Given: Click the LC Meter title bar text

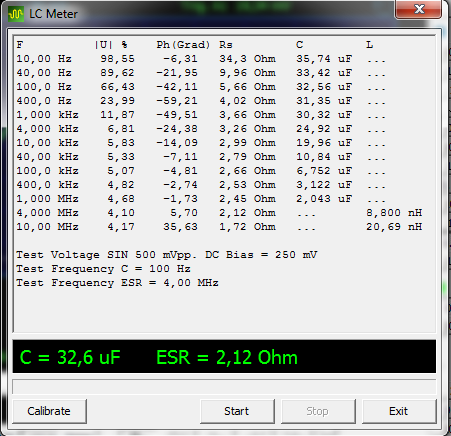Looking at the screenshot, I should 53,14.
